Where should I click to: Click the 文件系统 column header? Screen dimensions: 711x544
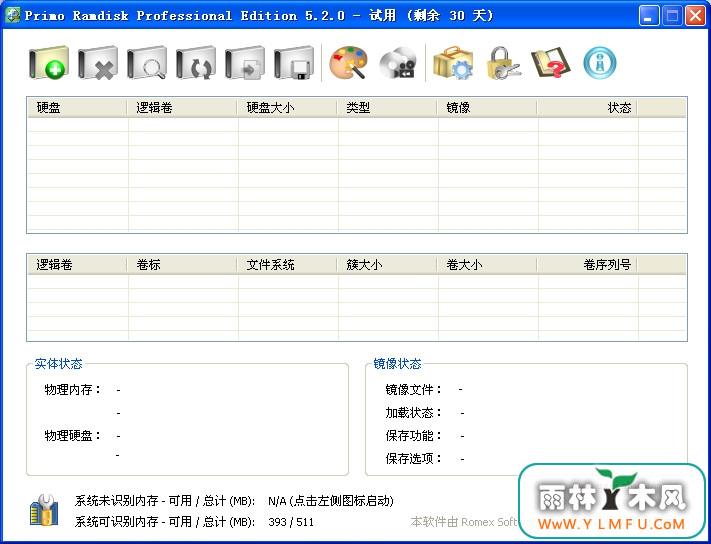tap(287, 265)
